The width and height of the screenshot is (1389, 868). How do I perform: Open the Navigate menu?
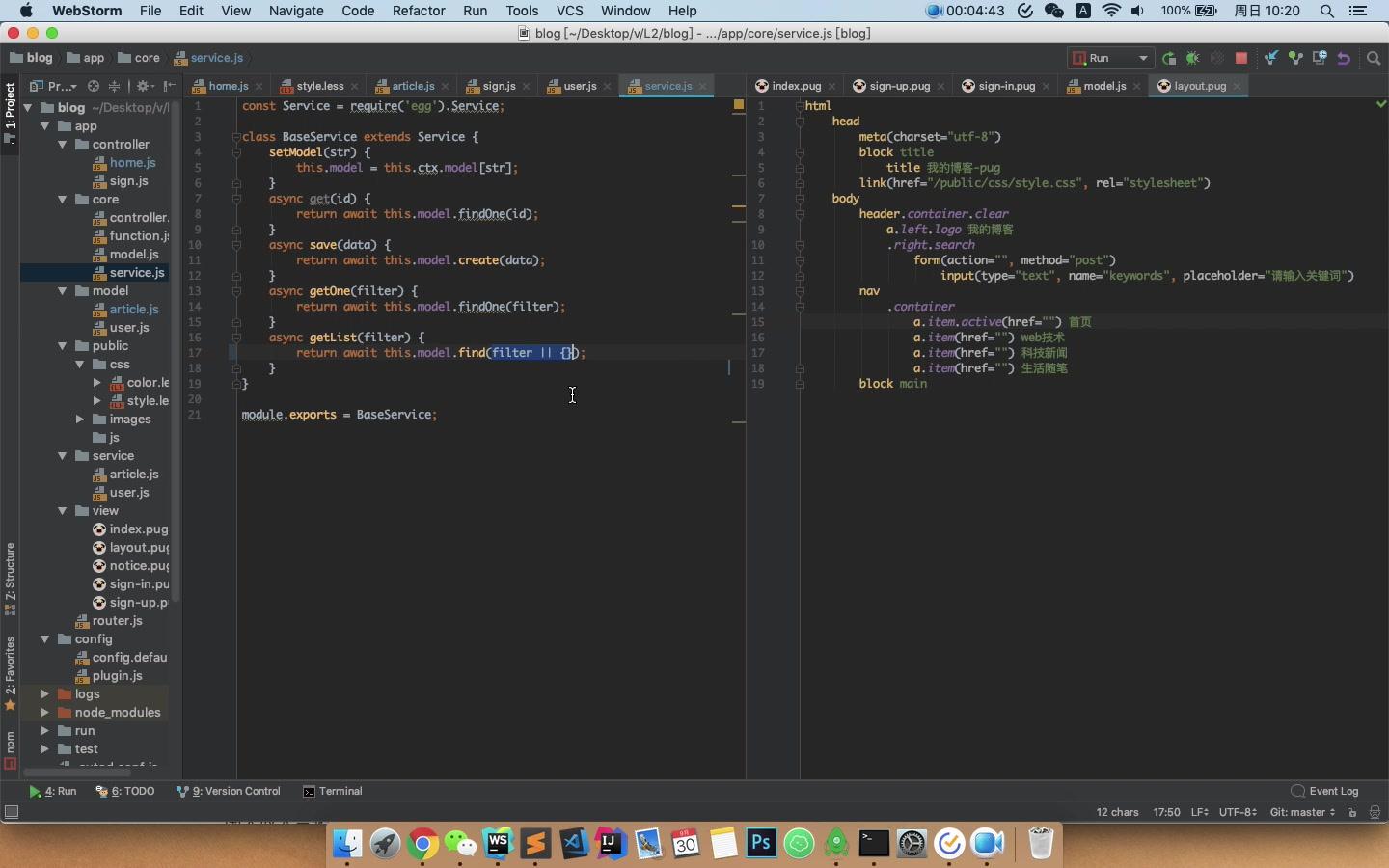pyautogui.click(x=296, y=11)
